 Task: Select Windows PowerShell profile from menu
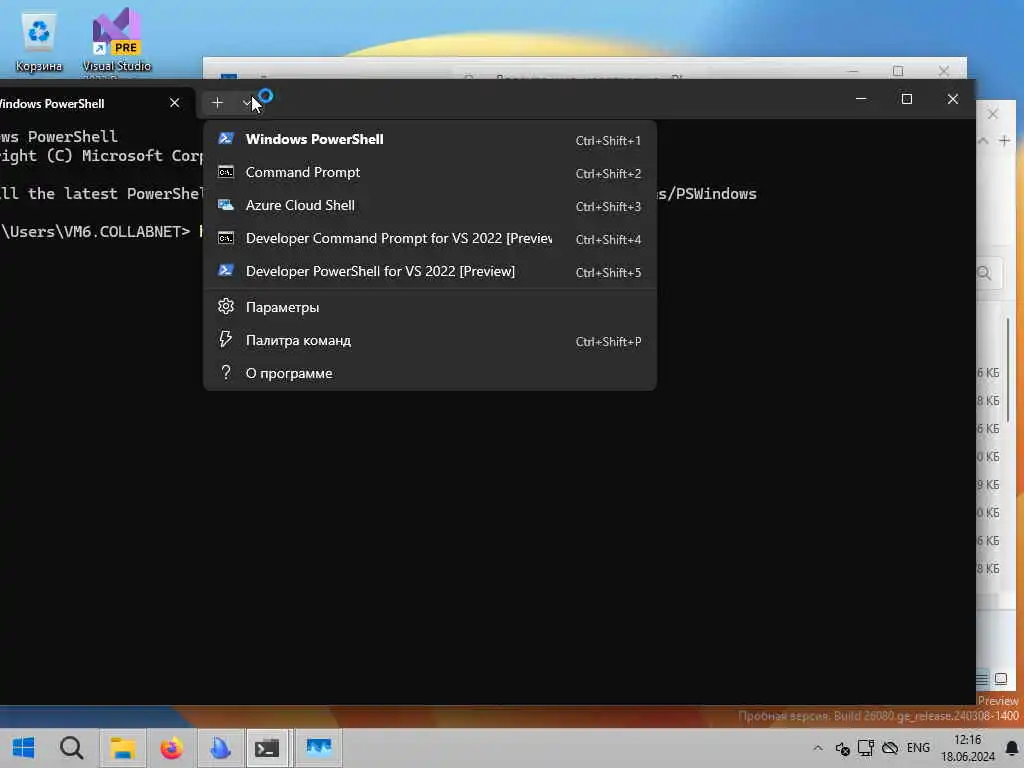click(x=430, y=139)
